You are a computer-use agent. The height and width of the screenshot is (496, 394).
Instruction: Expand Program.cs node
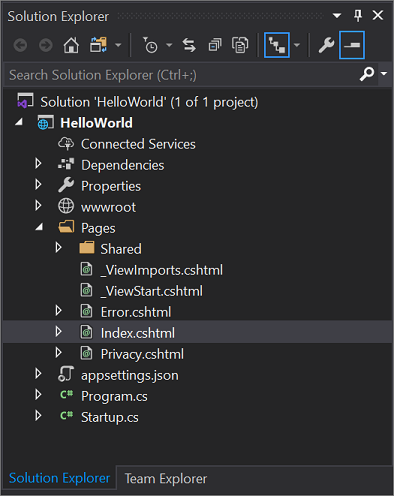click(38, 394)
